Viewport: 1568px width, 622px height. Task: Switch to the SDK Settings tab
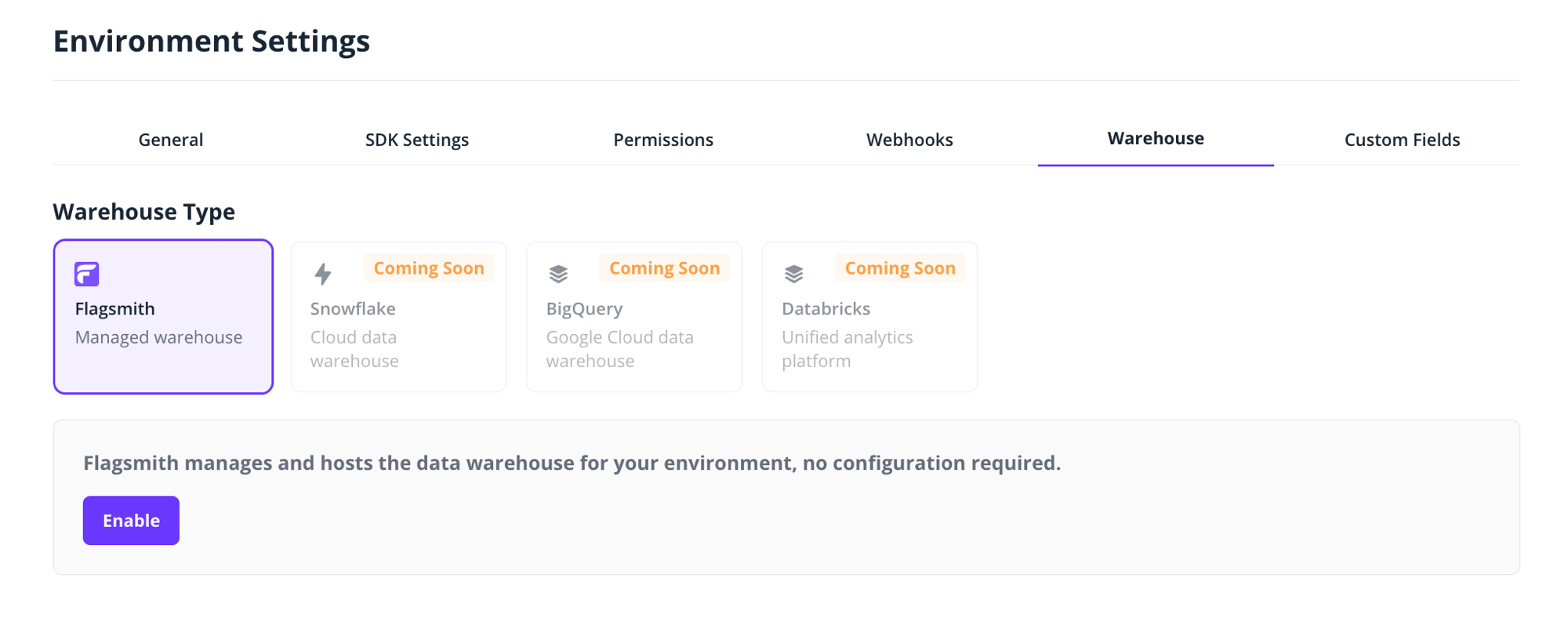(x=417, y=140)
